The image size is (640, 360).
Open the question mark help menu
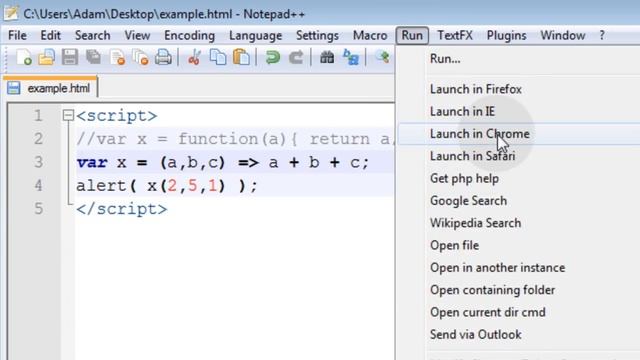point(602,36)
